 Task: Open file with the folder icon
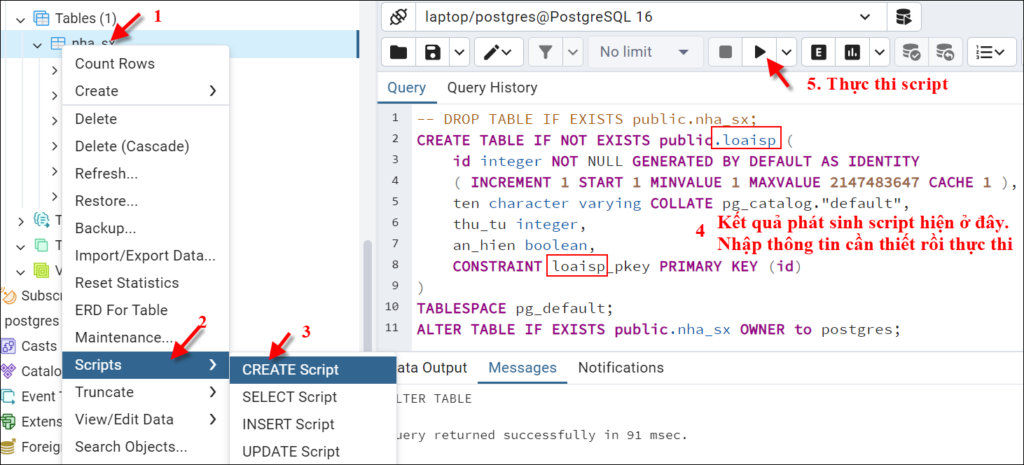398,52
